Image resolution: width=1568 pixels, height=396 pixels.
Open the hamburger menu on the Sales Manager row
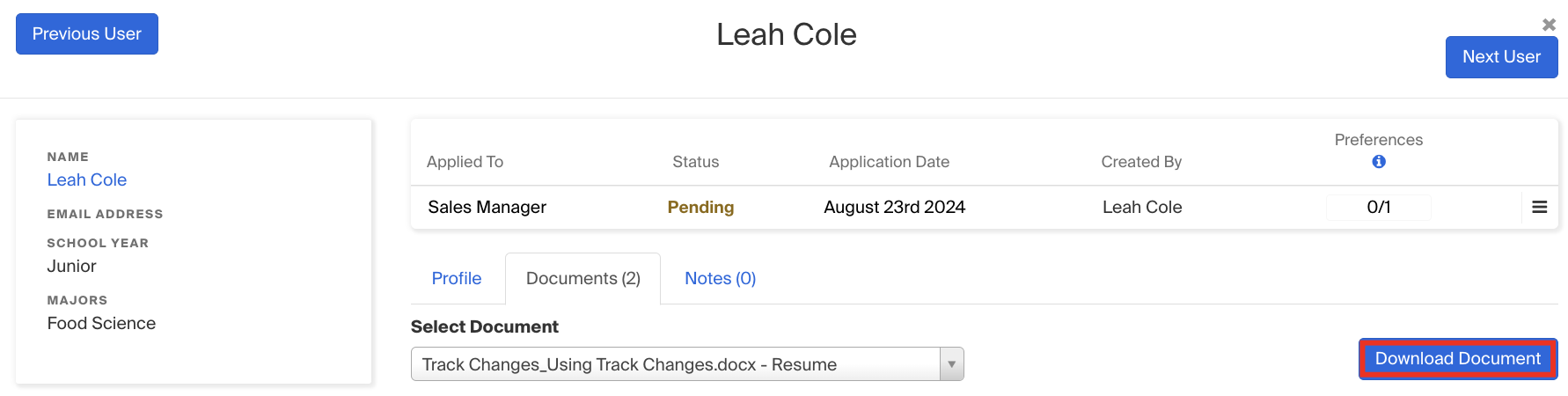[x=1539, y=208]
